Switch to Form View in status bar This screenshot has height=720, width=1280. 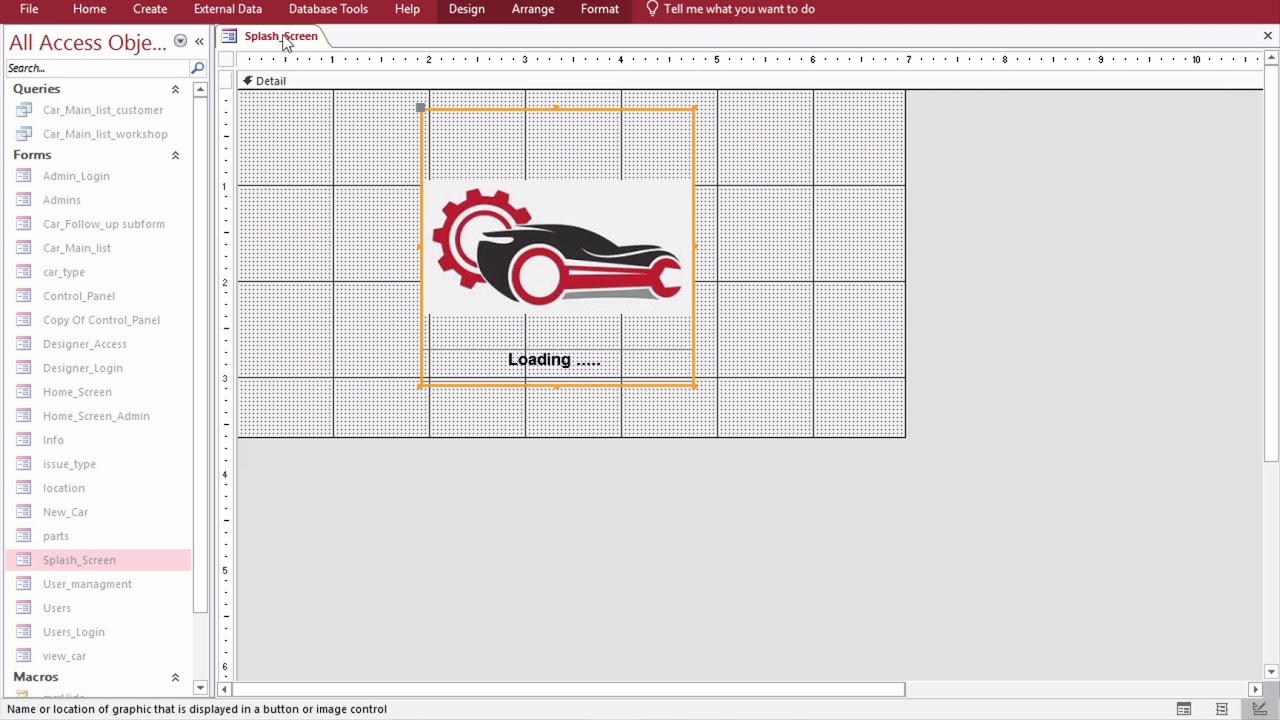[x=1184, y=709]
